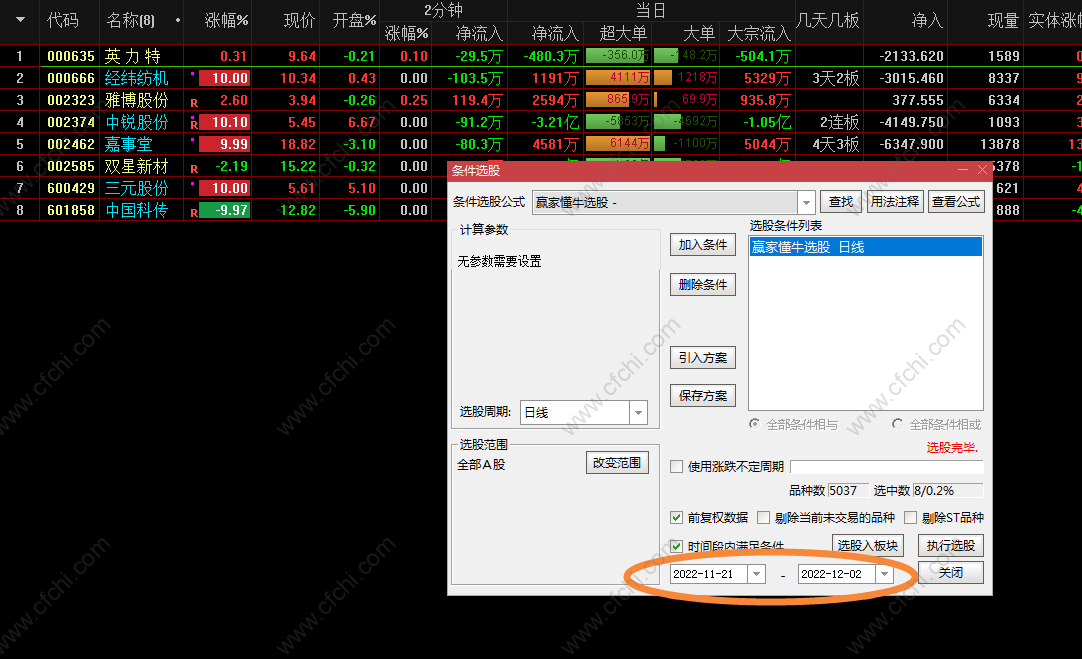
Task: Enable 剔除当前未交易的品种 checkbox
Action: [763, 517]
